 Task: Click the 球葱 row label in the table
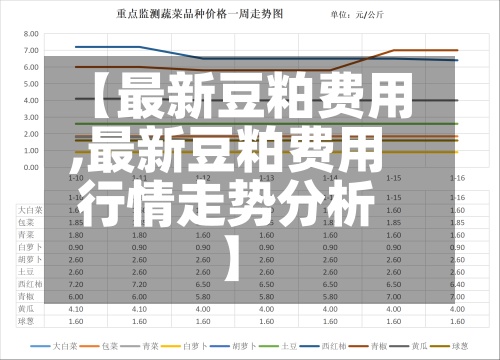click(x=26, y=321)
